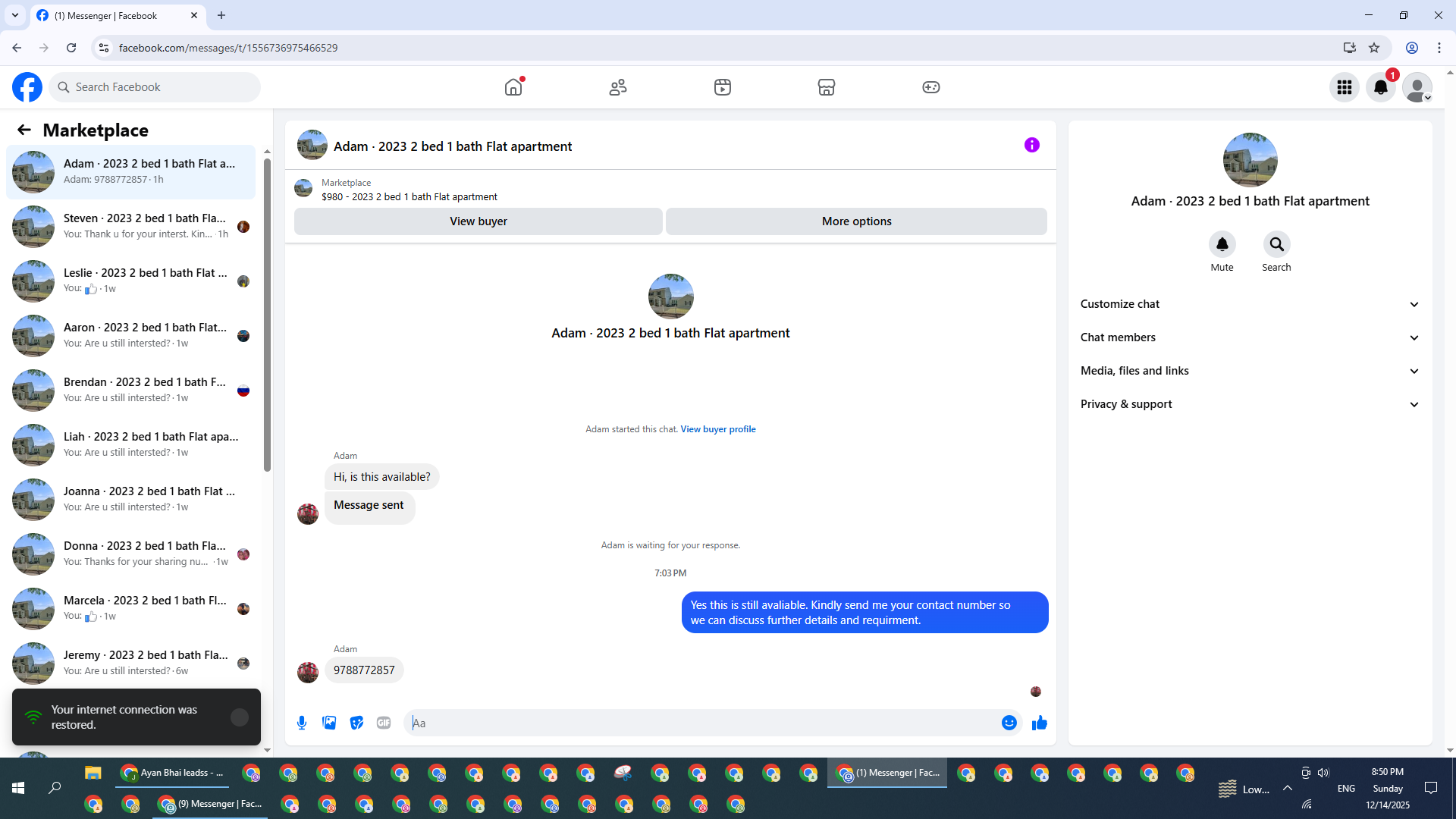Mute this conversation with bell icon
The image size is (1456, 819).
[1222, 244]
